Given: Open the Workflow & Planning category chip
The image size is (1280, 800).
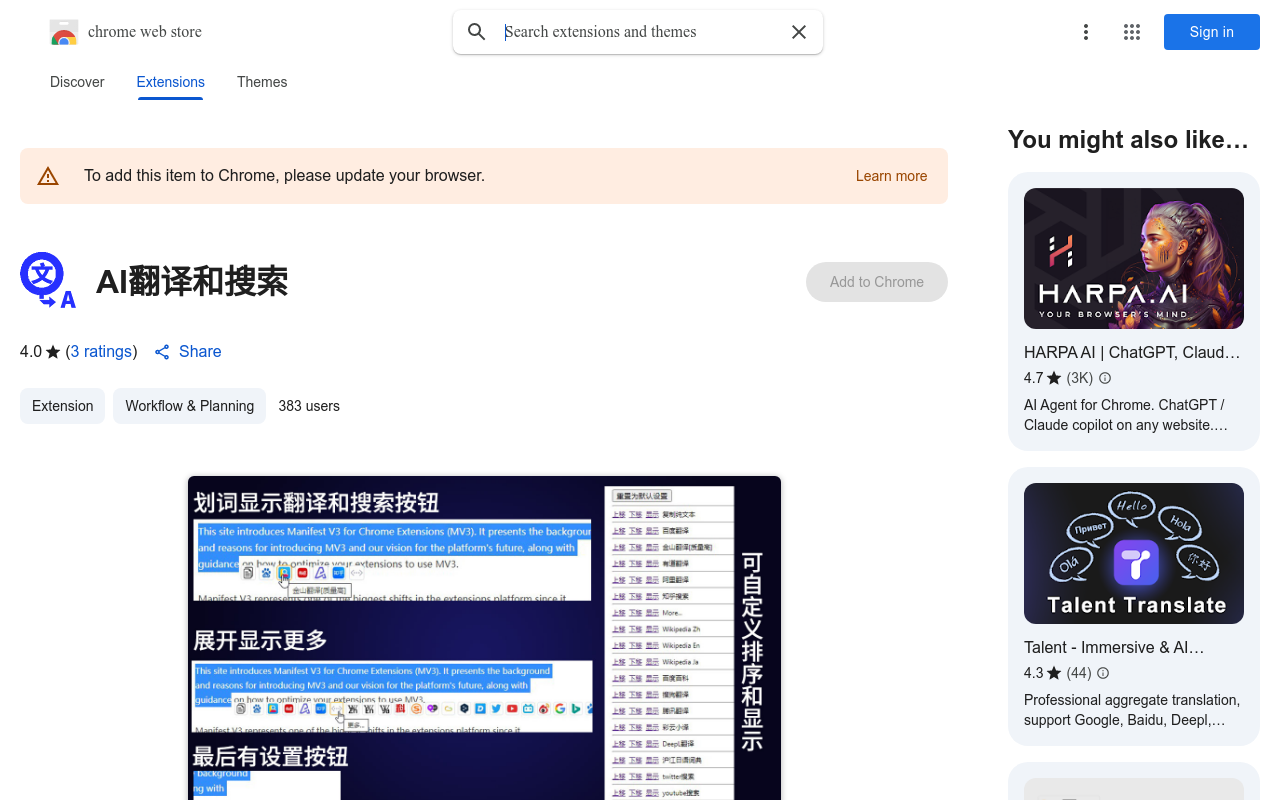Looking at the screenshot, I should click(189, 406).
